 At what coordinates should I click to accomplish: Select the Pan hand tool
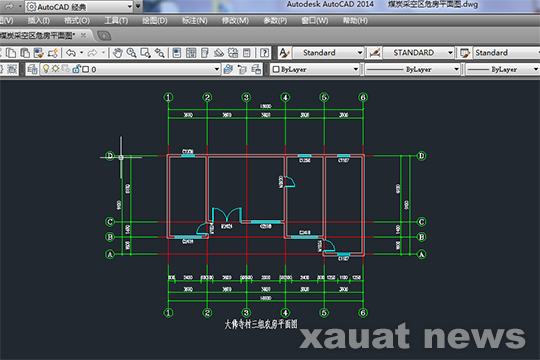click(118, 53)
